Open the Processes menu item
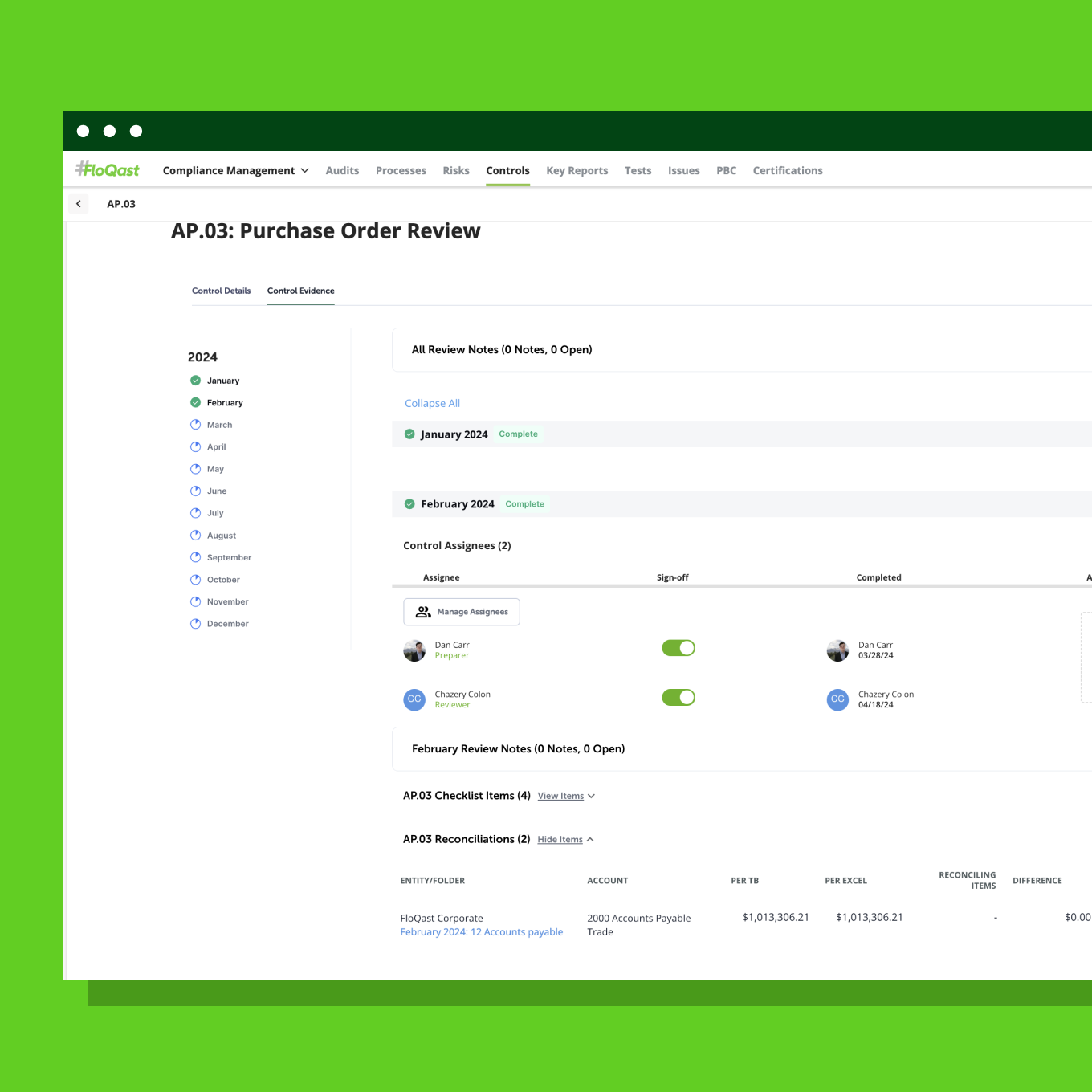 coord(401,170)
